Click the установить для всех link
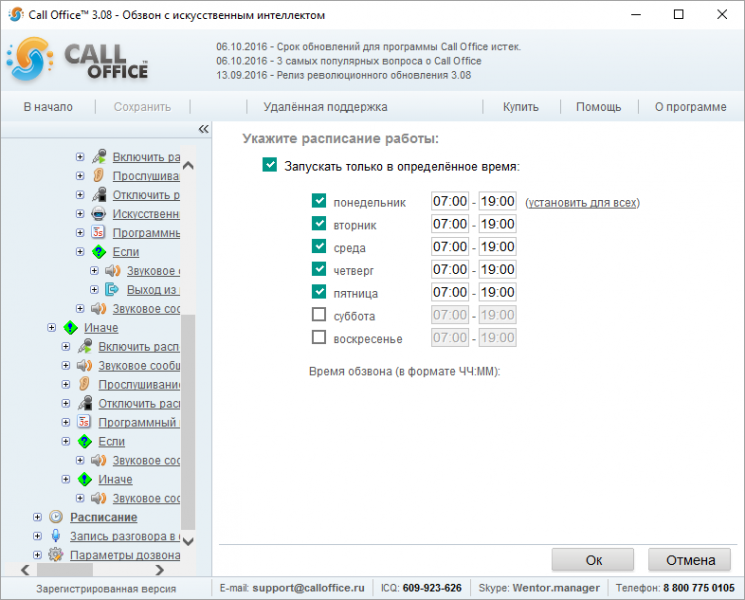745x600 pixels. click(x=583, y=203)
